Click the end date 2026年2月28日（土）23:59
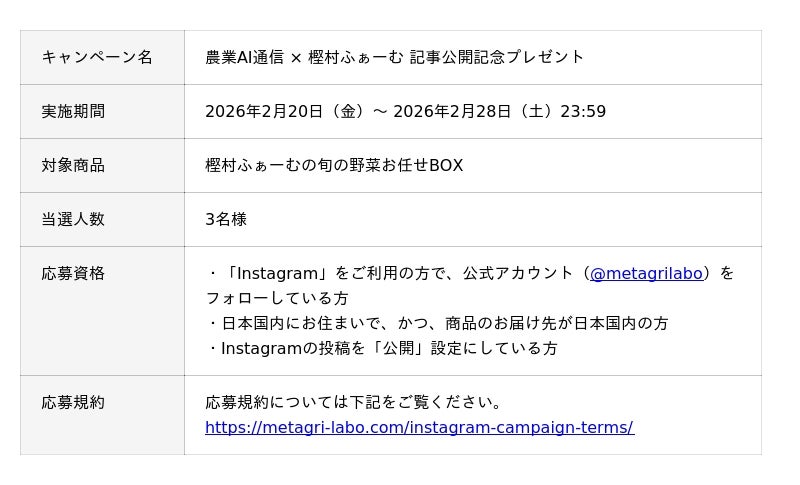The image size is (800, 485). 499,111
